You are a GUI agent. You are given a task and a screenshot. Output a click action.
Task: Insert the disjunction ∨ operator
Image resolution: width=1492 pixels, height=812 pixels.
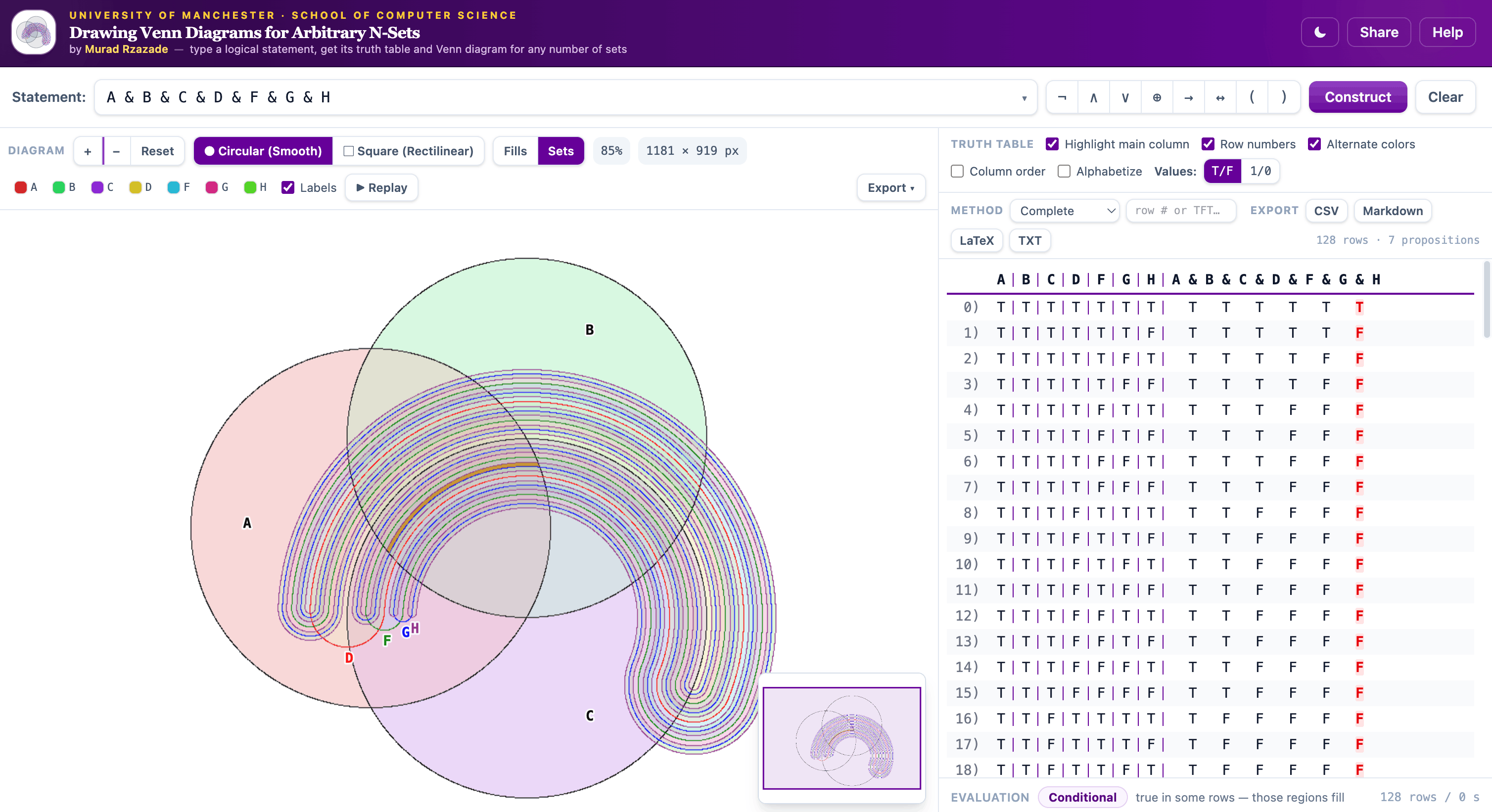(1125, 97)
